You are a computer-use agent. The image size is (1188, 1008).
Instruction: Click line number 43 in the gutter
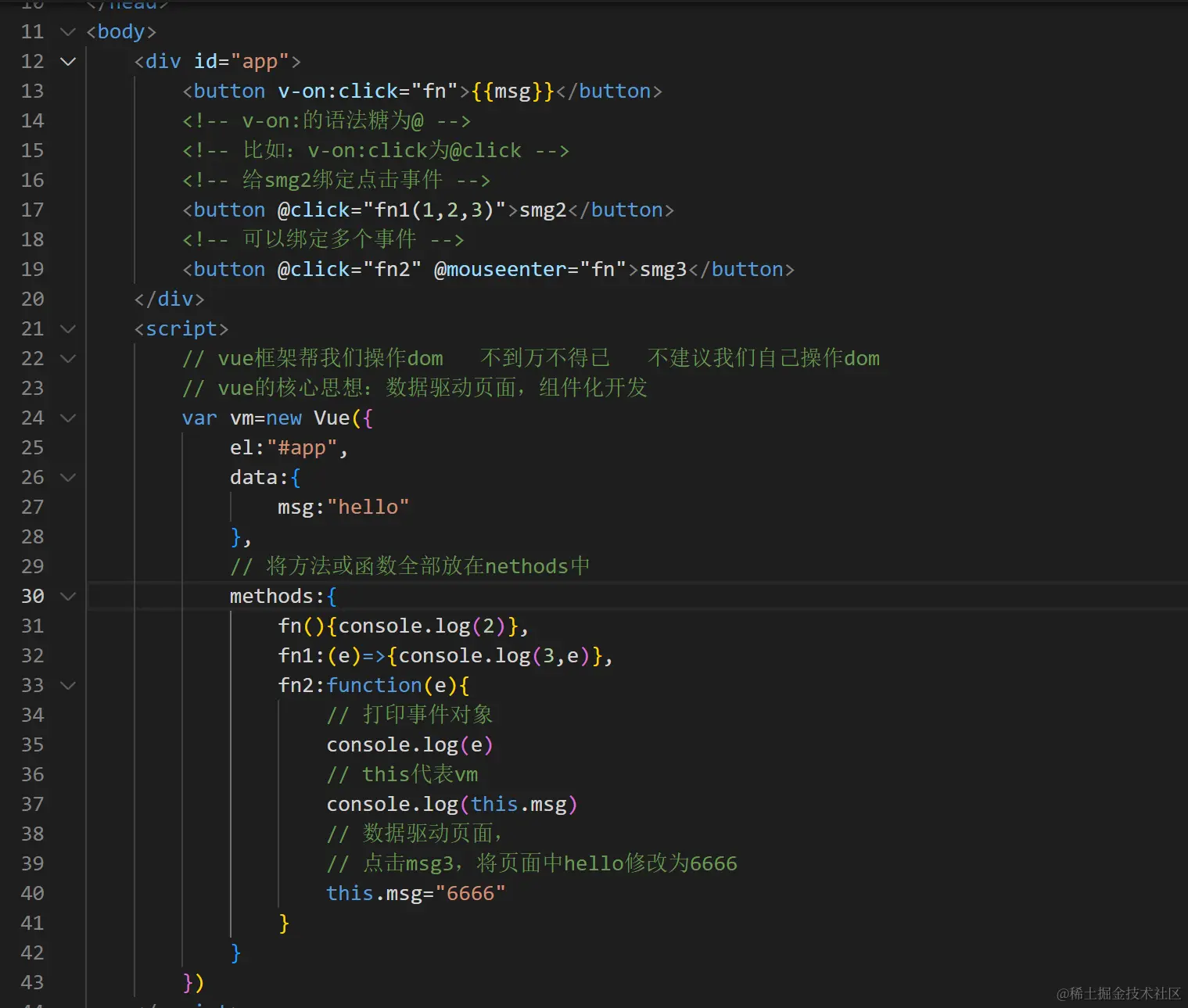(x=33, y=983)
